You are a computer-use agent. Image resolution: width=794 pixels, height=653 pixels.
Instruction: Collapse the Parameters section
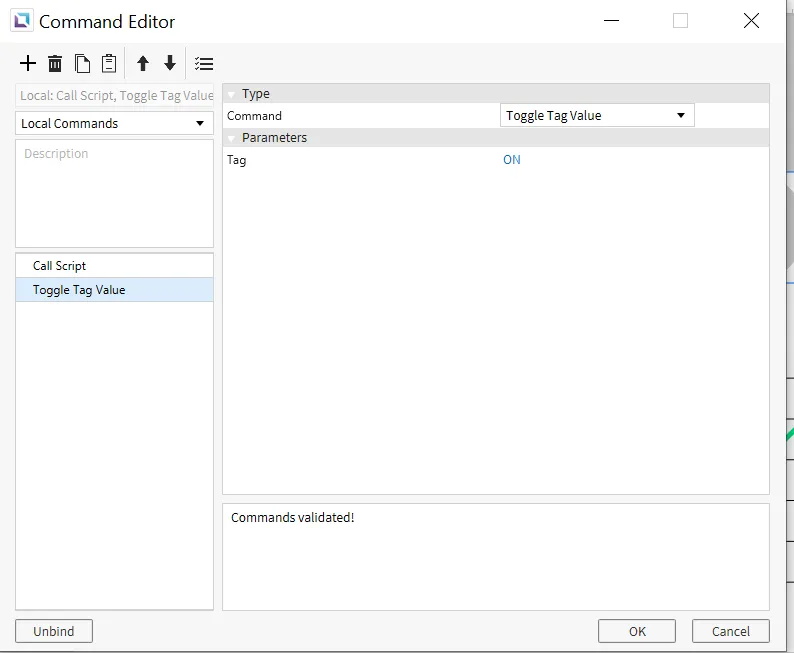[232, 138]
